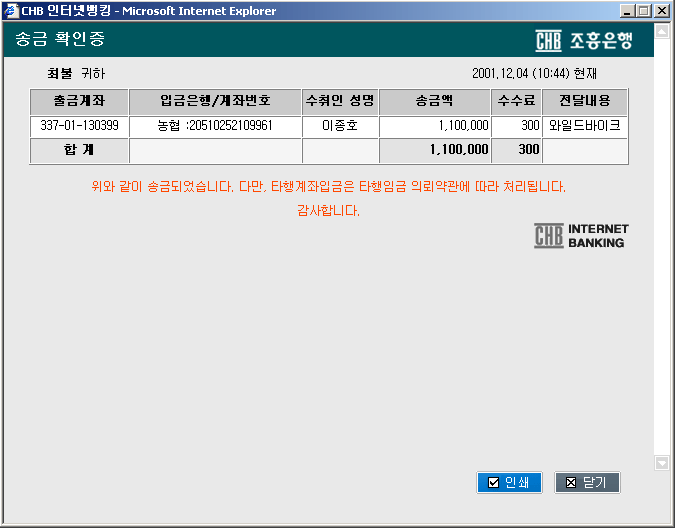Select recipient name 이종호

click(x=340, y=126)
